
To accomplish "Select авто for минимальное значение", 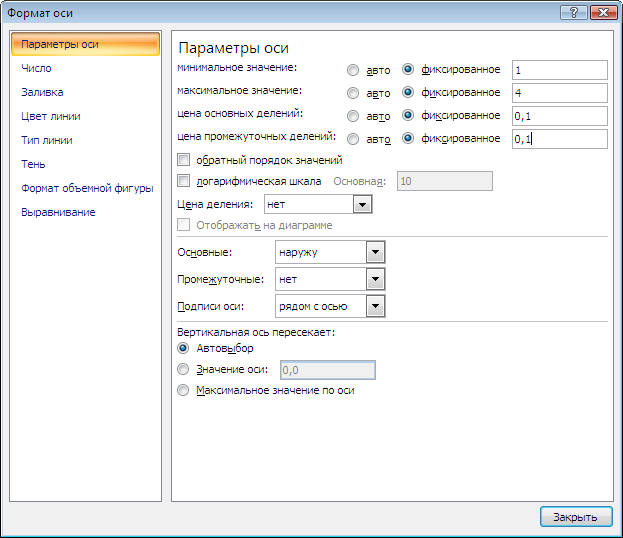I will tap(353, 70).
